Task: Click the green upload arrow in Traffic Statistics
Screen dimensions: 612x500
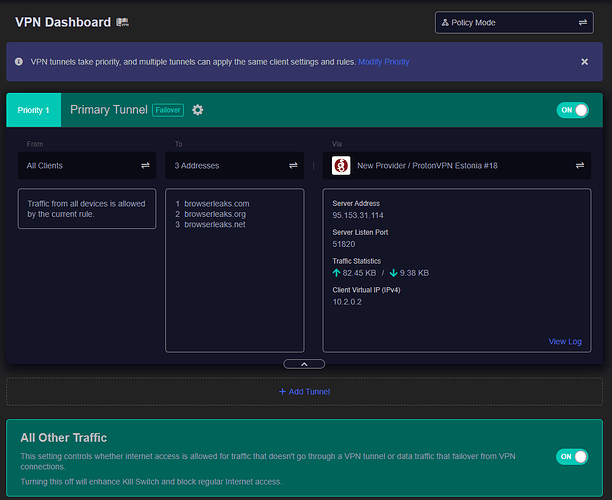Action: [x=337, y=272]
